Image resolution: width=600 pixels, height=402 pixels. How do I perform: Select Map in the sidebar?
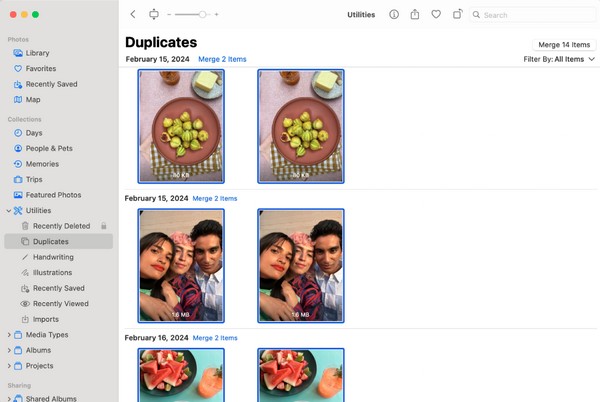pyautogui.click(x=33, y=100)
